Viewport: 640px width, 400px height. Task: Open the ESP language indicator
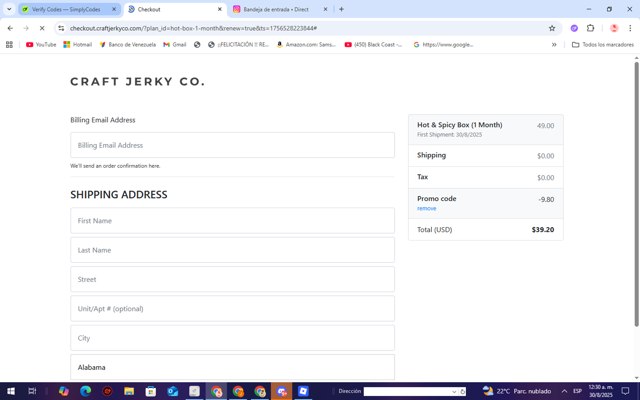pyautogui.click(x=577, y=391)
